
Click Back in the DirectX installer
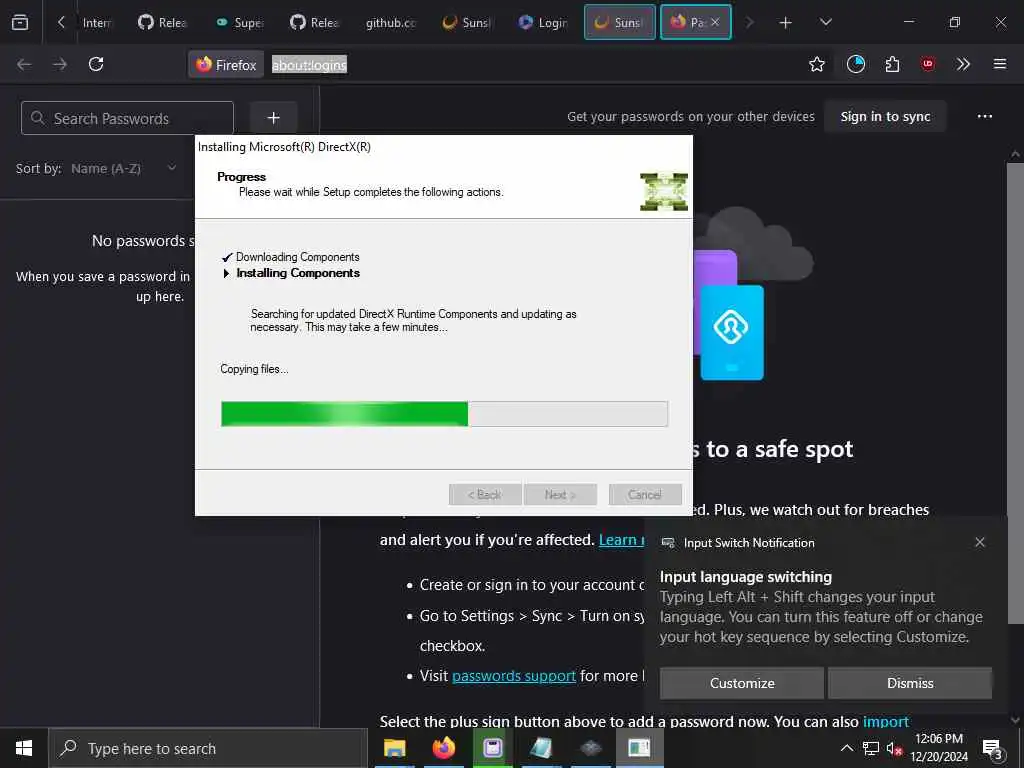coord(485,495)
